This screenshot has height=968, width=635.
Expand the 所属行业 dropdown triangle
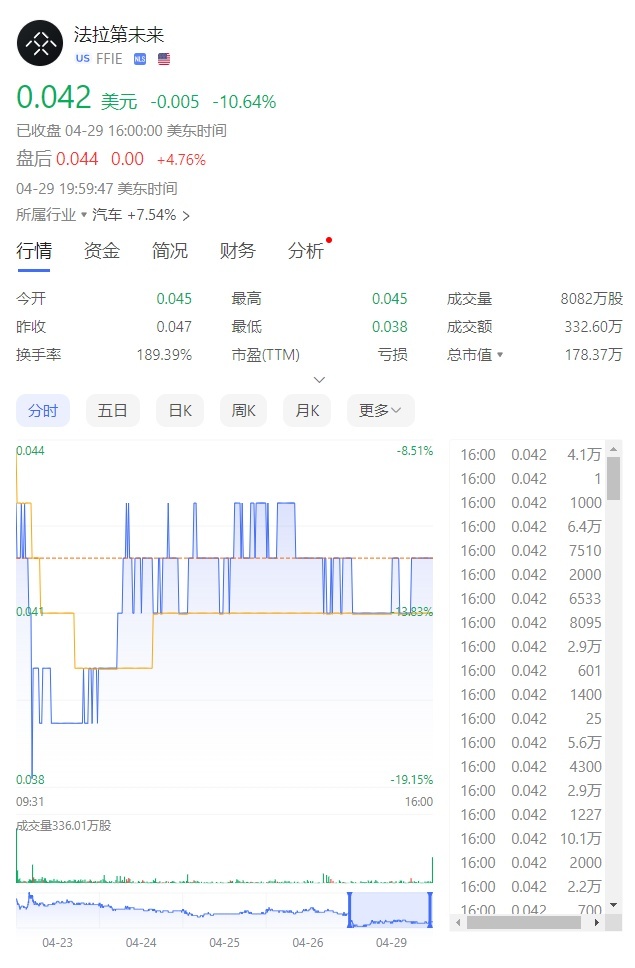click(84, 215)
